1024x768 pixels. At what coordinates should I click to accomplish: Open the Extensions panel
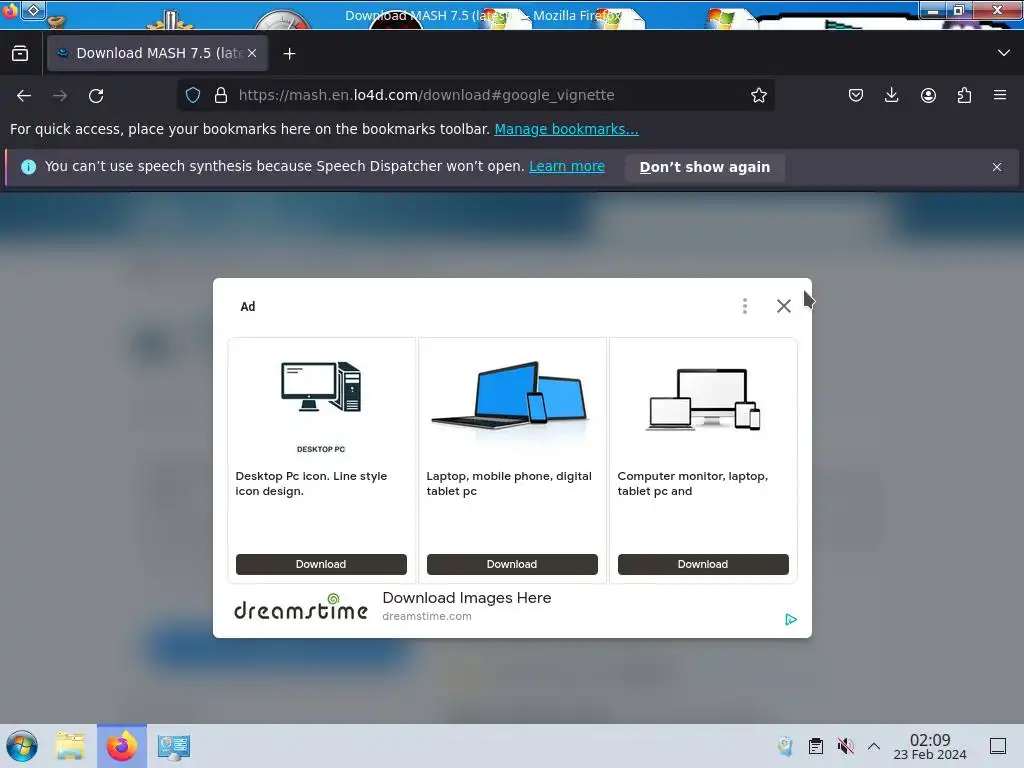tap(964, 95)
